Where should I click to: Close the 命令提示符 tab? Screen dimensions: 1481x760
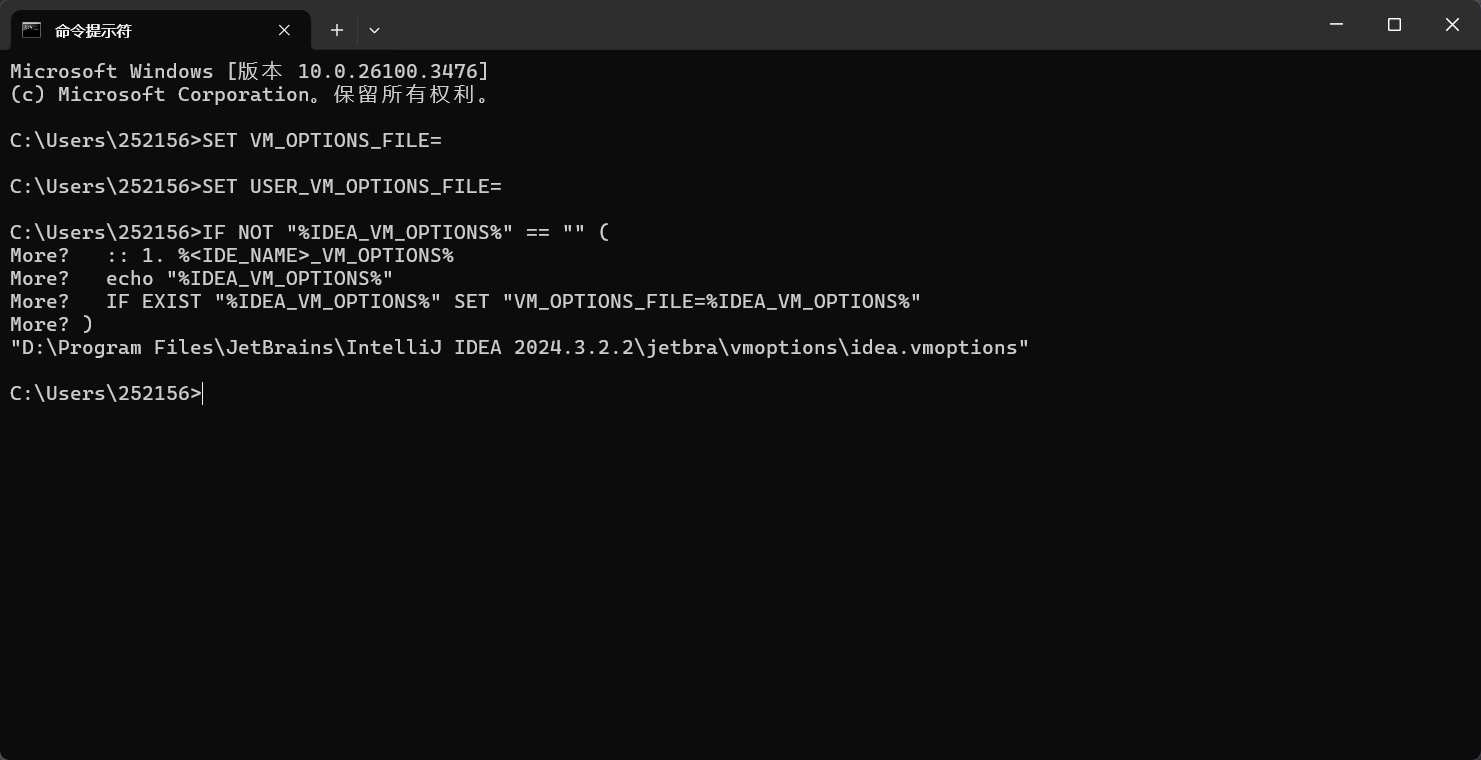(284, 30)
